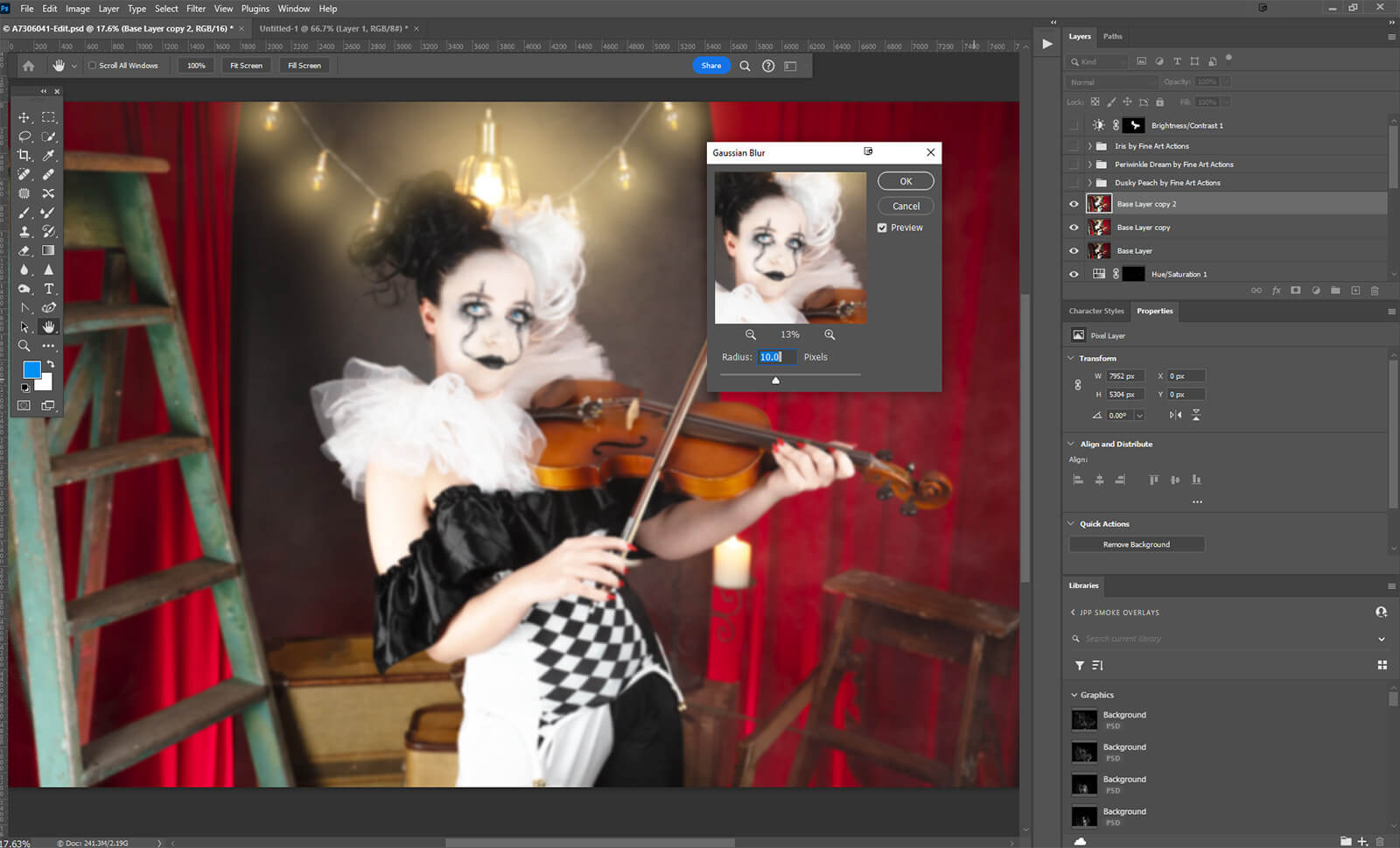Select the Type tool

click(x=49, y=289)
